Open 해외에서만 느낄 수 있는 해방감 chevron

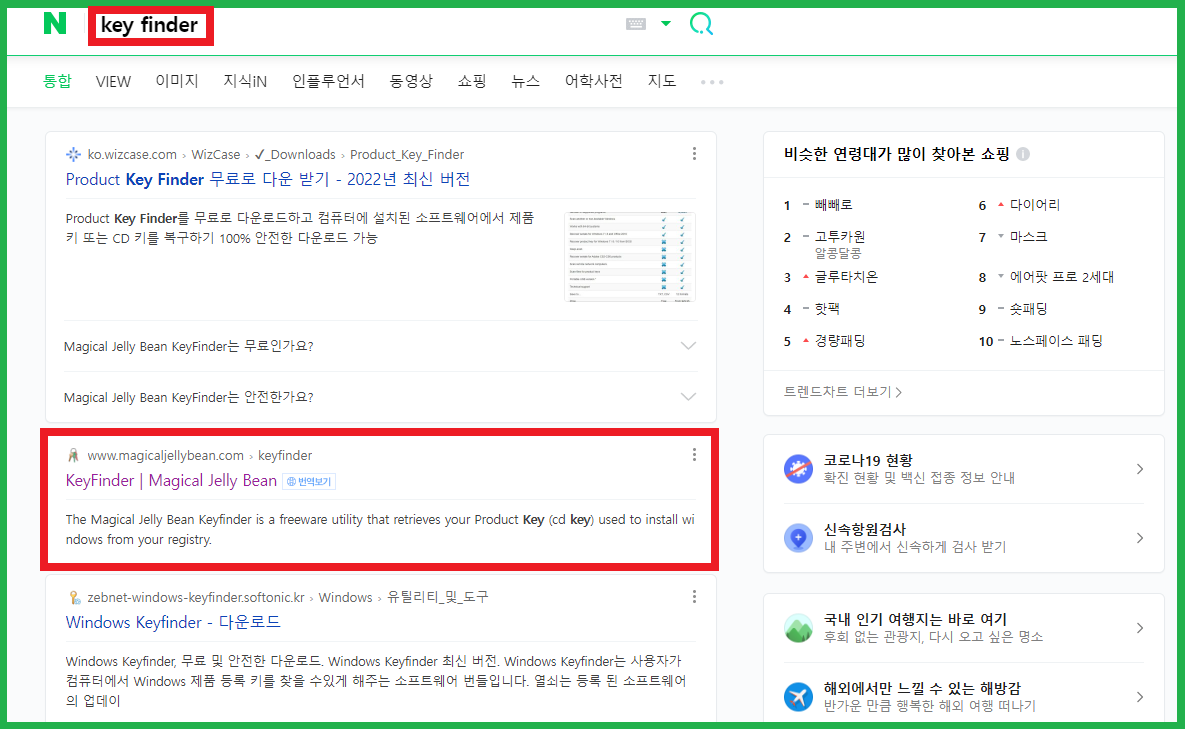(1140, 697)
